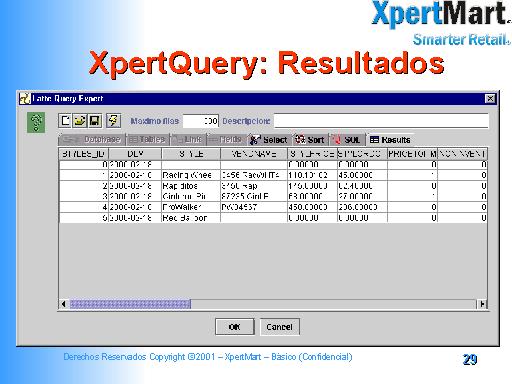This screenshot has width=512, height=384.
Task: Click the Cancel button
Action: (279, 327)
